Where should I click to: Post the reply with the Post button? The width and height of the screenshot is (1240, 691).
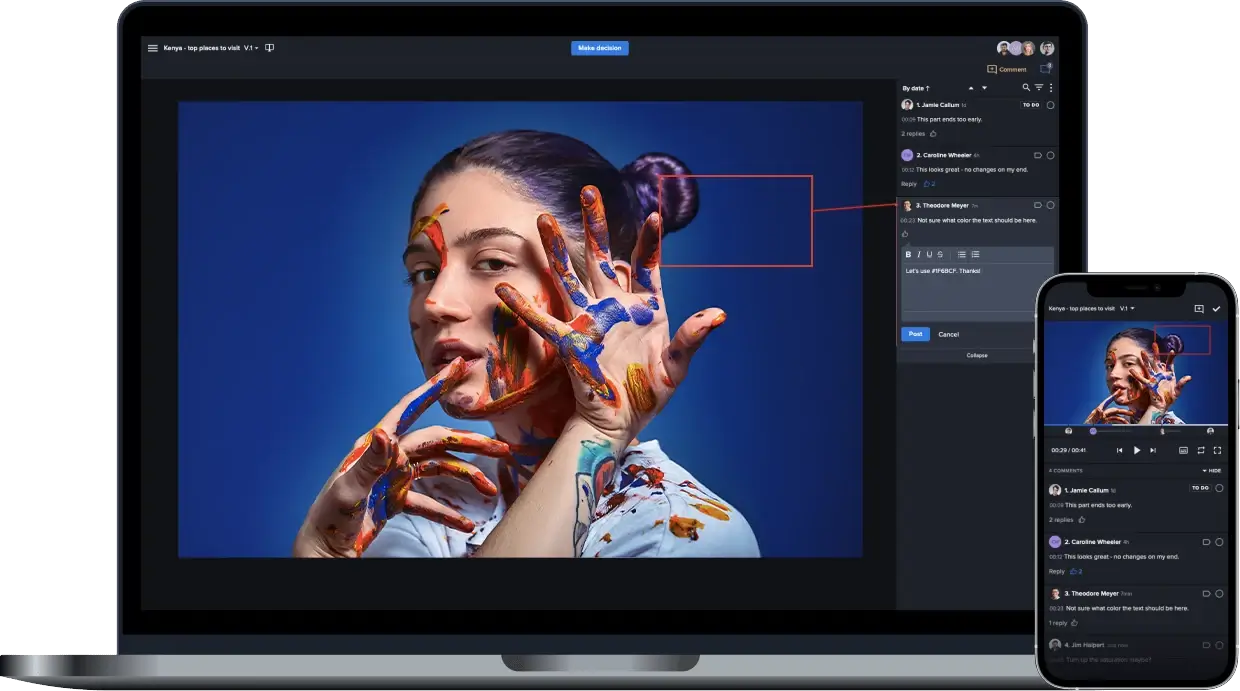(x=915, y=334)
